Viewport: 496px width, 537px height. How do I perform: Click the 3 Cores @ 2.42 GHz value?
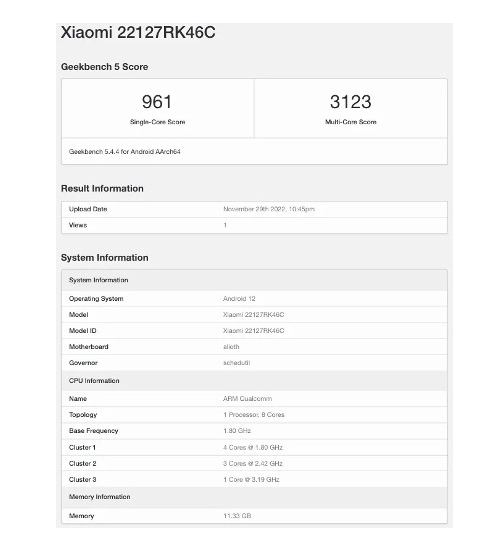pos(253,464)
